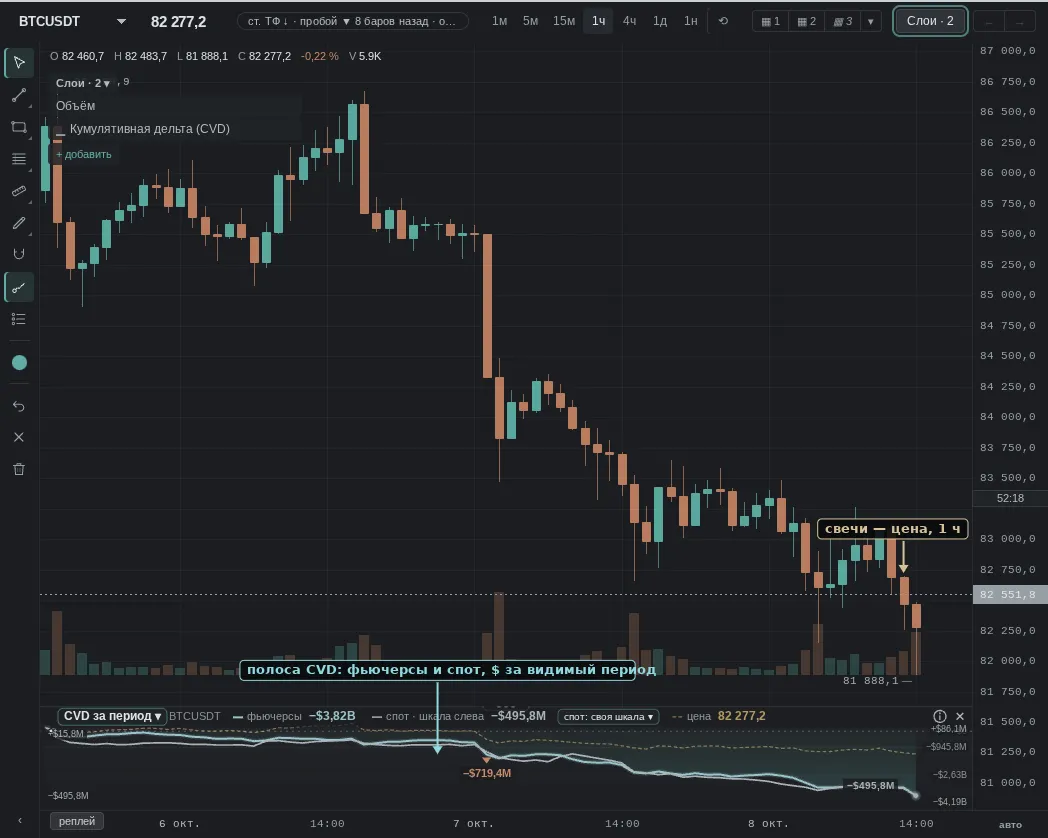Click the X cancel icon in the left toolbar
The width and height of the screenshot is (1048, 838).
19,437
